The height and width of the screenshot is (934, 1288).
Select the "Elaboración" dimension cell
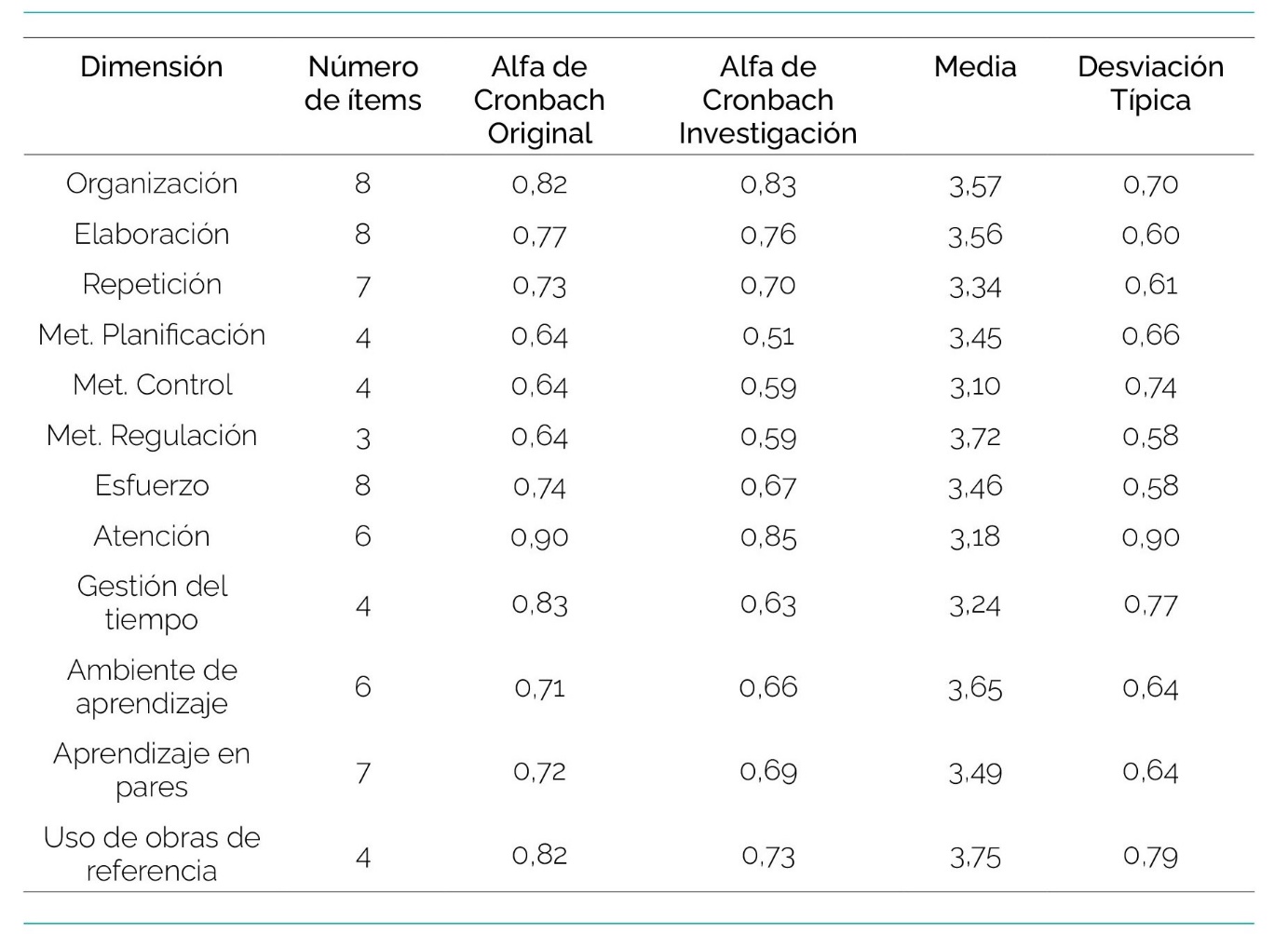pyautogui.click(x=152, y=234)
